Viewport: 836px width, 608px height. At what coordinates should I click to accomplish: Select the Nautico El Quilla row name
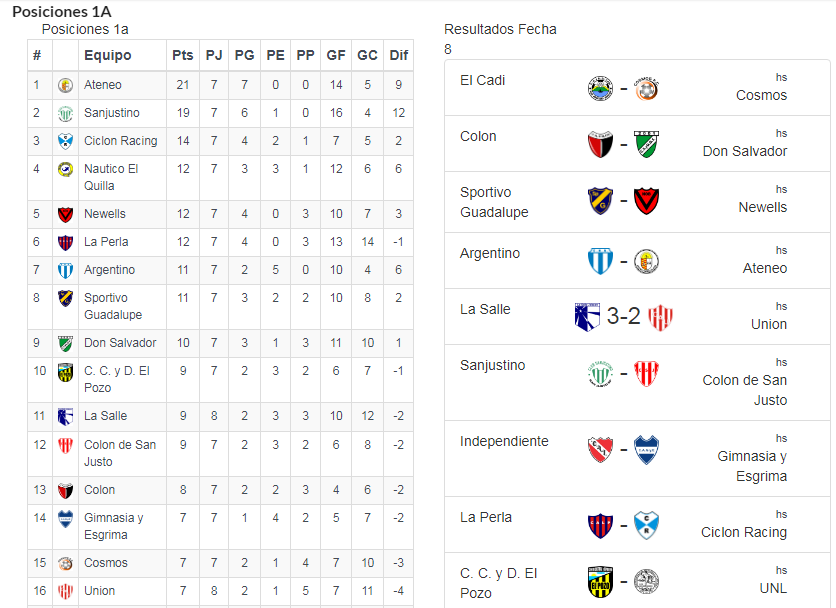[111, 177]
